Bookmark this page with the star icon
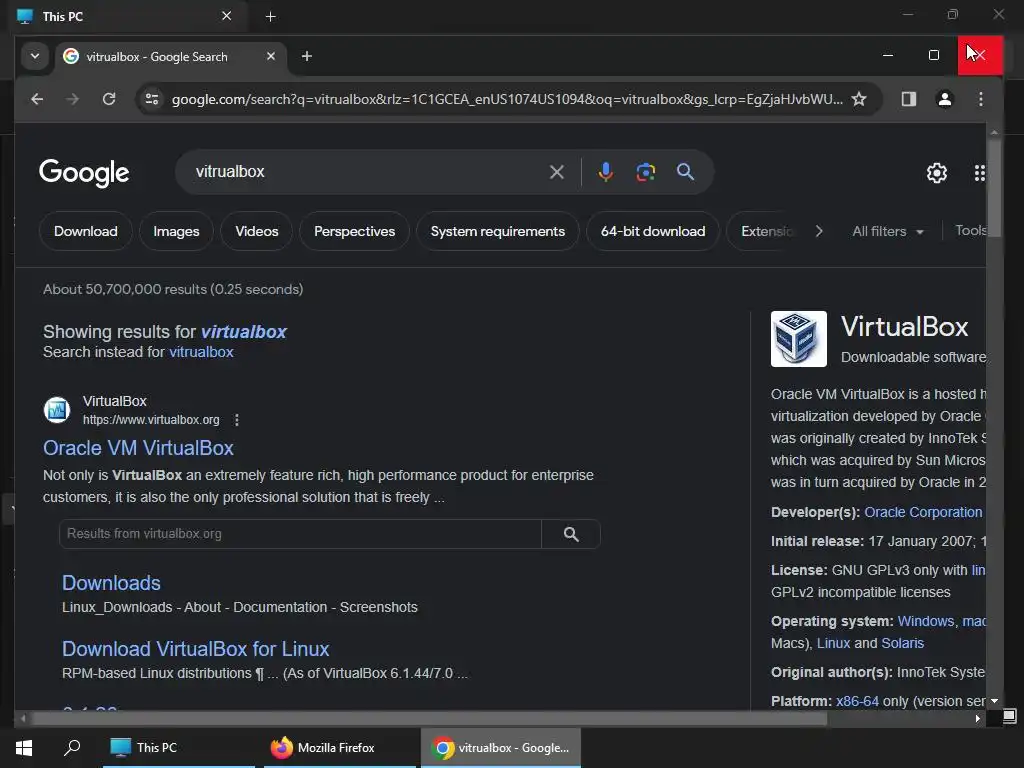 [x=859, y=99]
